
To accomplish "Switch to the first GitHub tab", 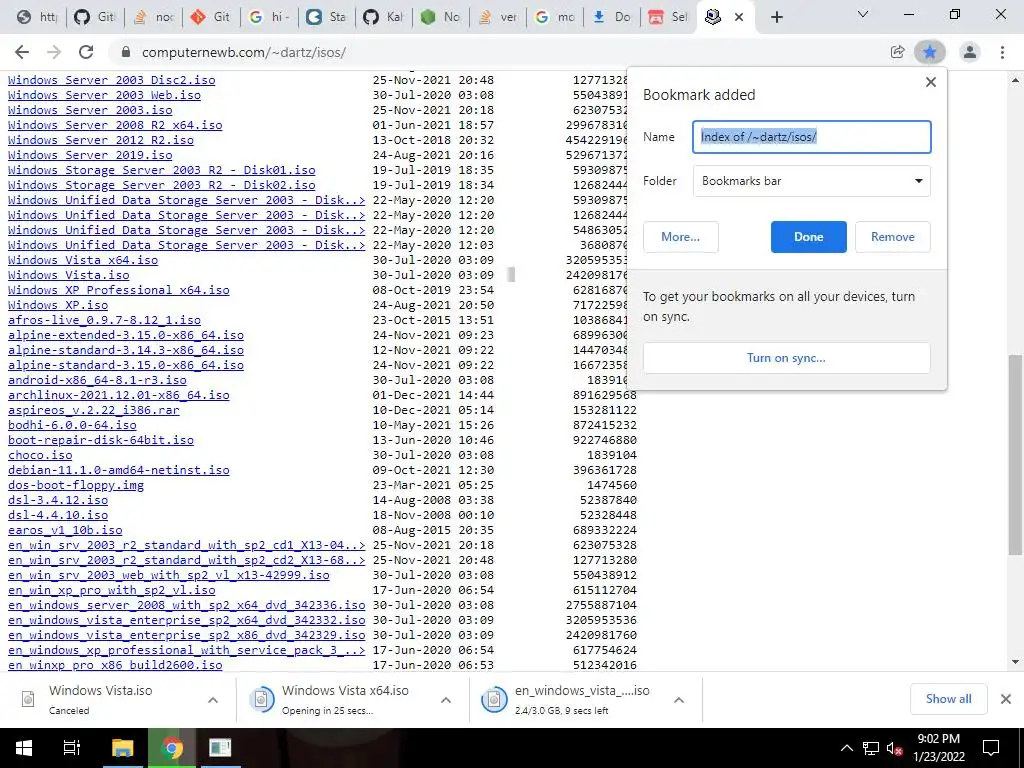I will click(95, 17).
